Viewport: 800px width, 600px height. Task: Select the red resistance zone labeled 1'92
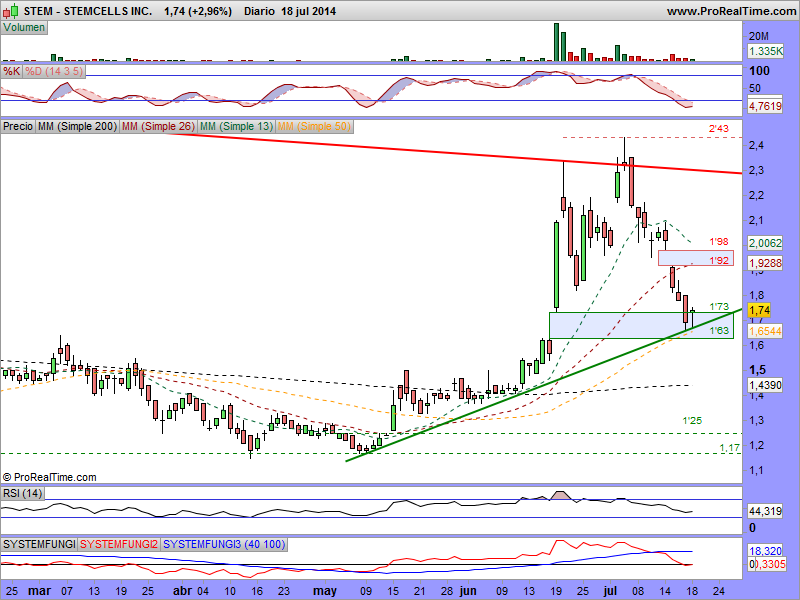pyautogui.click(x=696, y=258)
